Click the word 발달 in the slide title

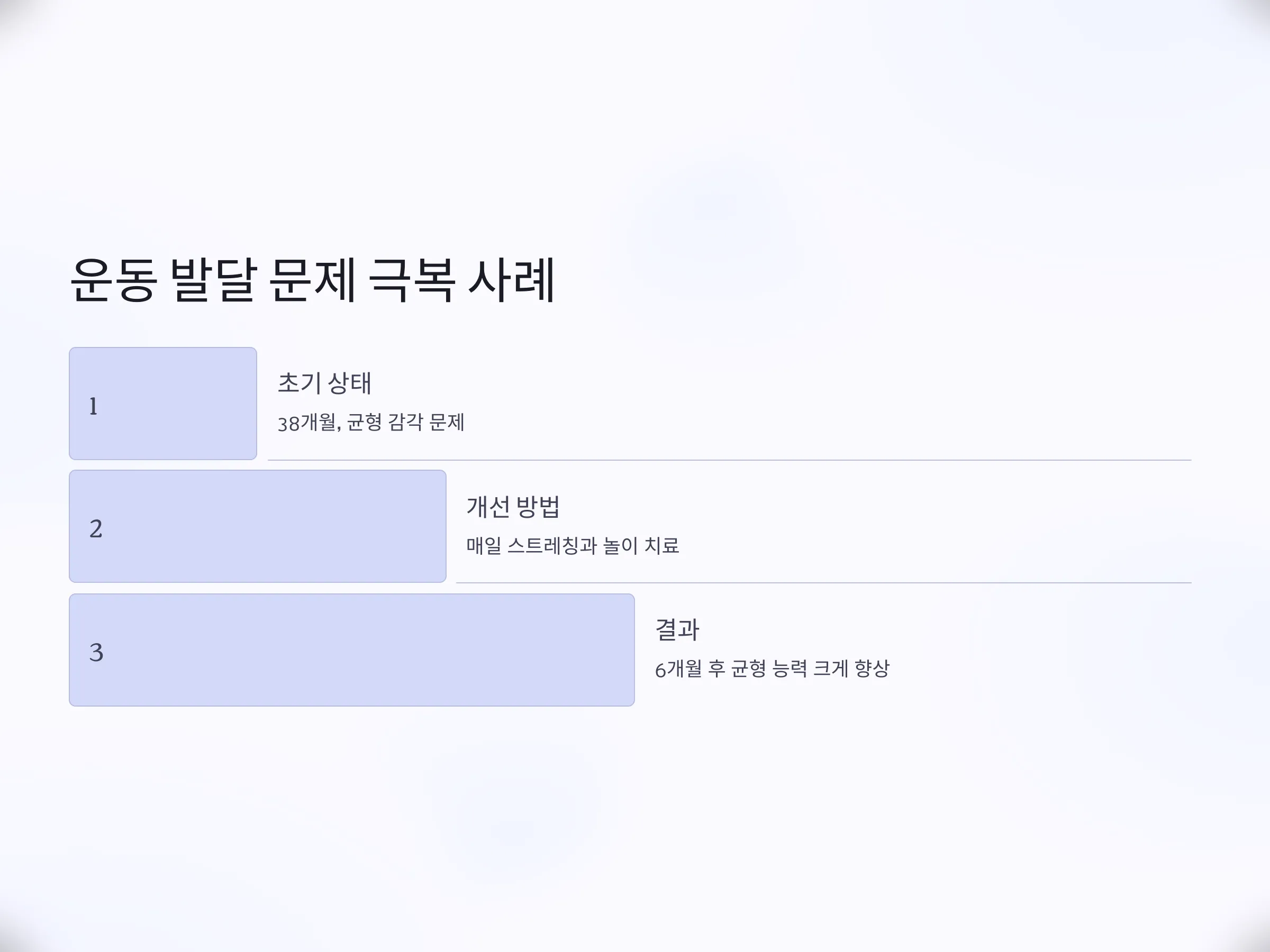pos(213,280)
